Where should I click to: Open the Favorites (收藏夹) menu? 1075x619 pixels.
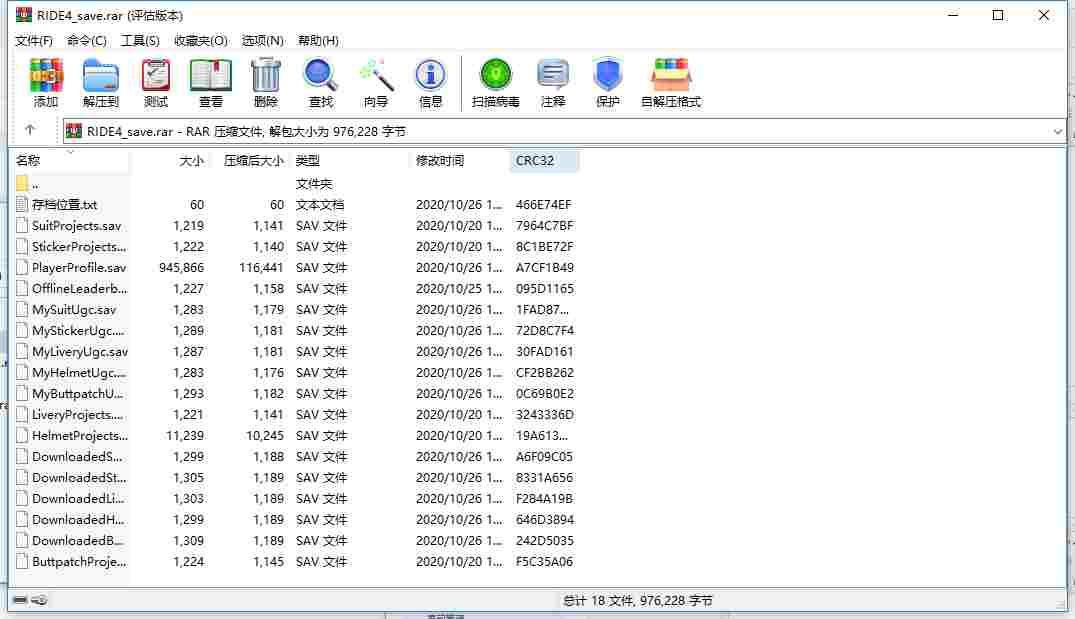pos(200,40)
